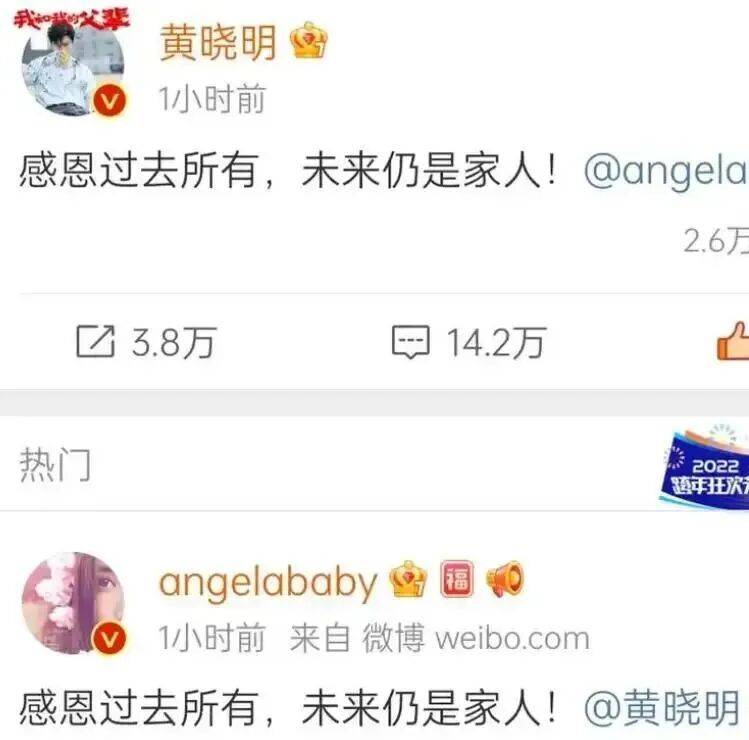Tap the 2.6万 count under the first post
The width and height of the screenshot is (749, 740).
pos(716,240)
